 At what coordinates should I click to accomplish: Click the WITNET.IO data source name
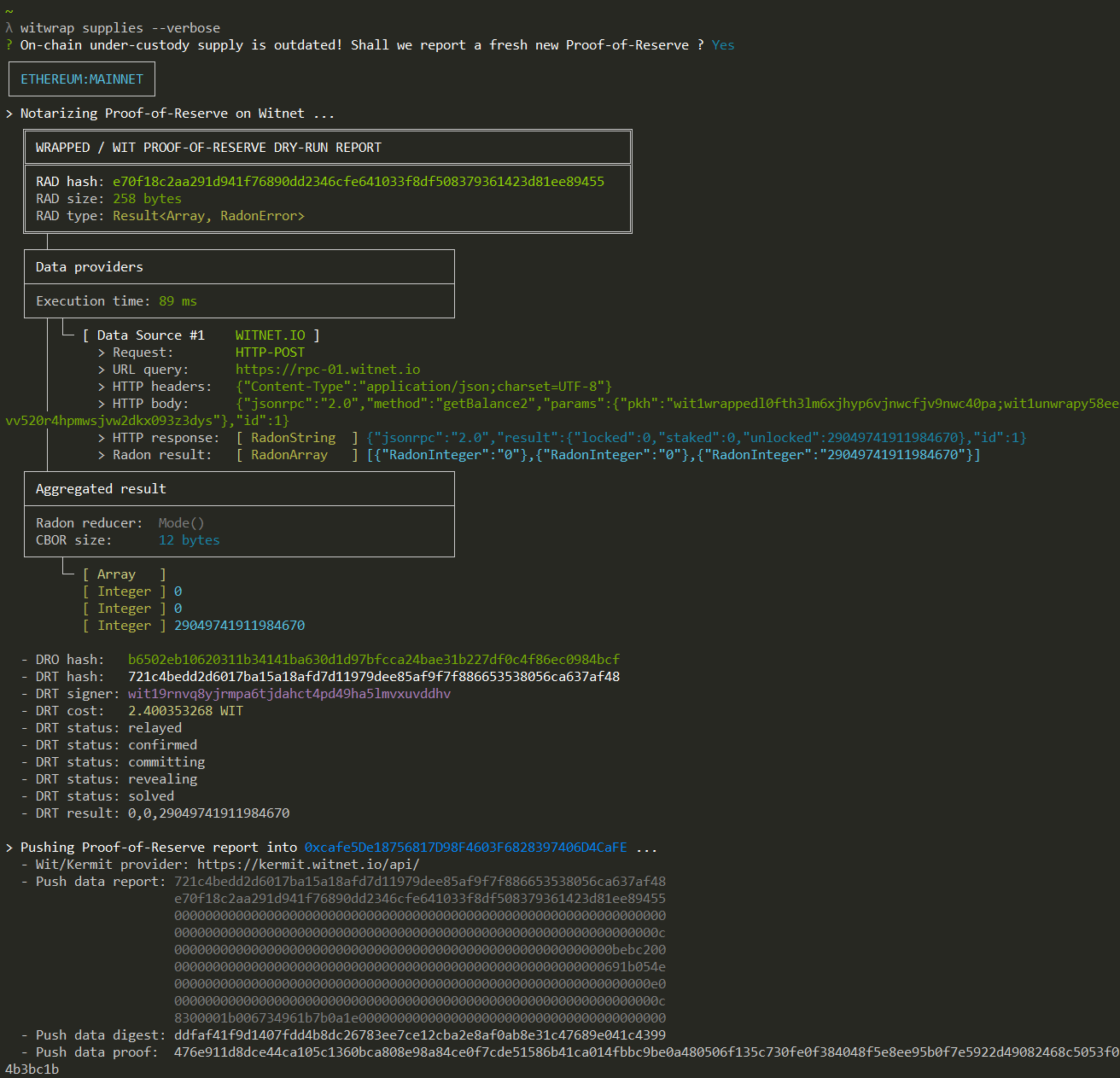(x=270, y=335)
